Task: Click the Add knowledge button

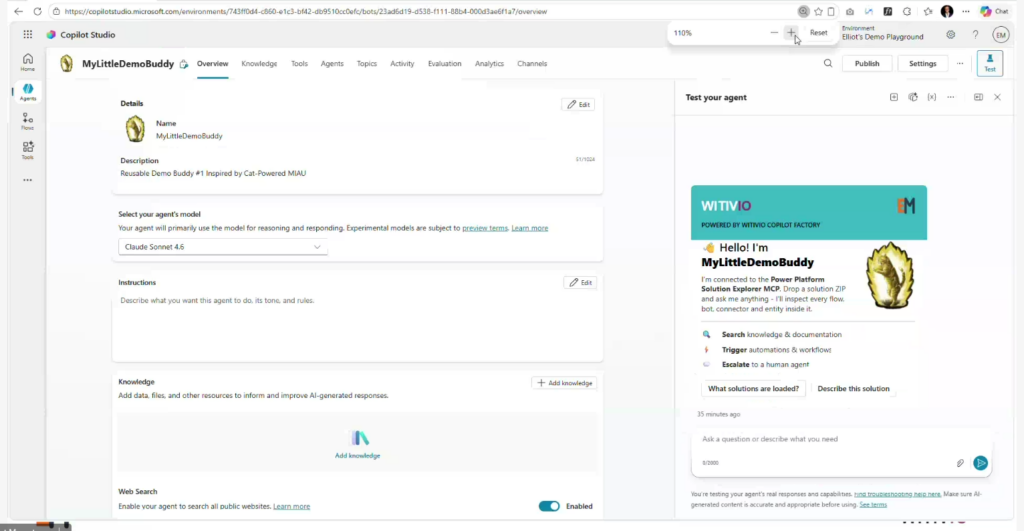Action: coord(564,383)
